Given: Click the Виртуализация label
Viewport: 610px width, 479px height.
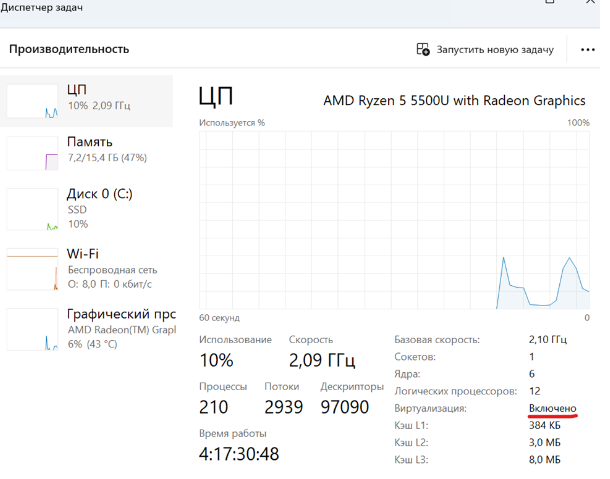Looking at the screenshot, I should coord(430,408).
